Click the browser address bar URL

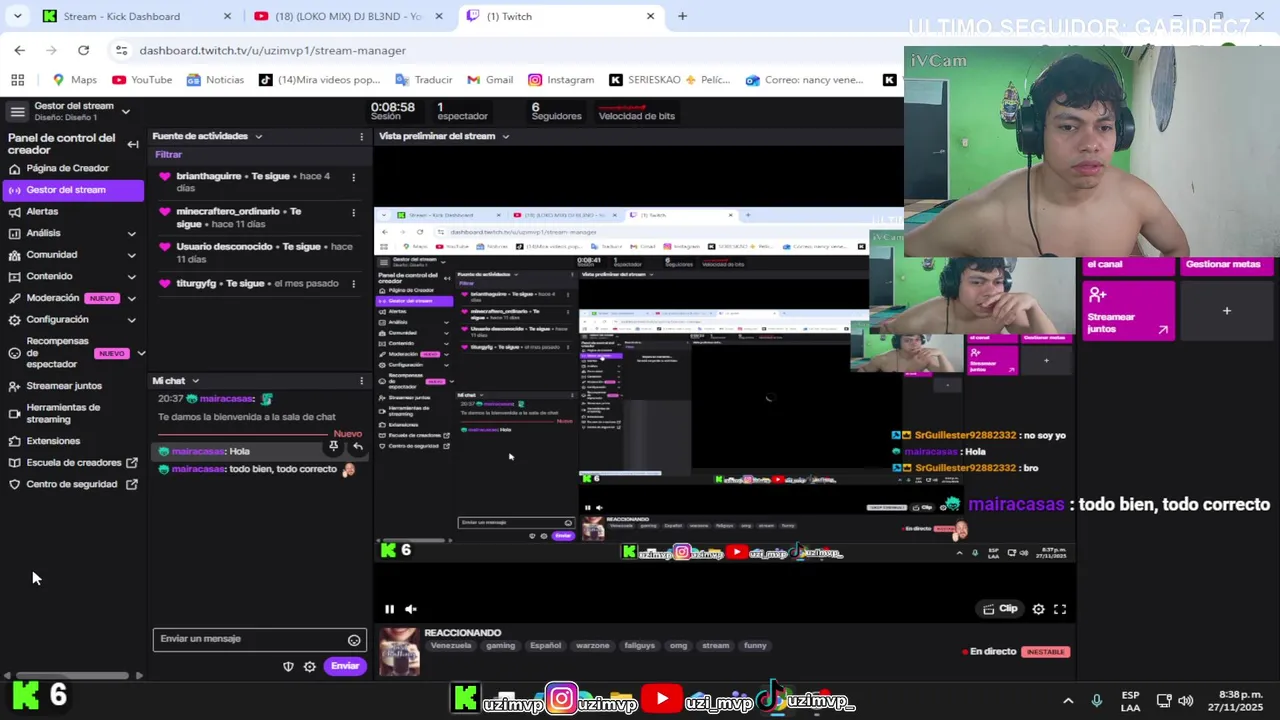[x=272, y=50]
